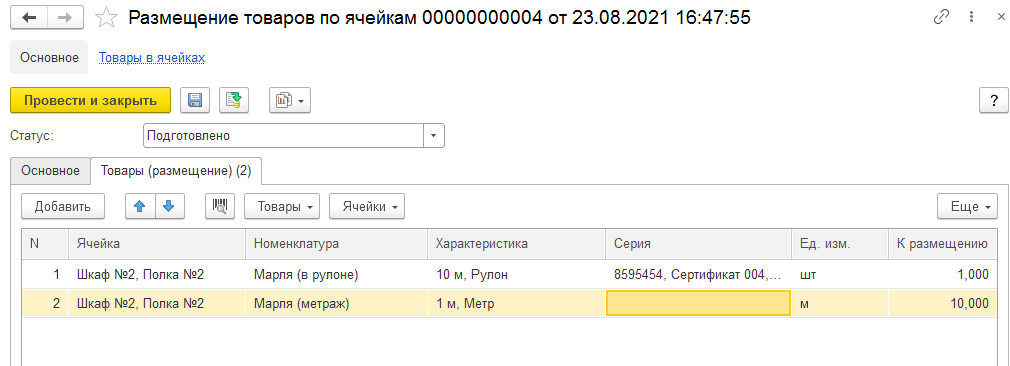Open the Товары dropdown button
Image resolution: width=1010 pixels, height=366 pixels.
282,207
